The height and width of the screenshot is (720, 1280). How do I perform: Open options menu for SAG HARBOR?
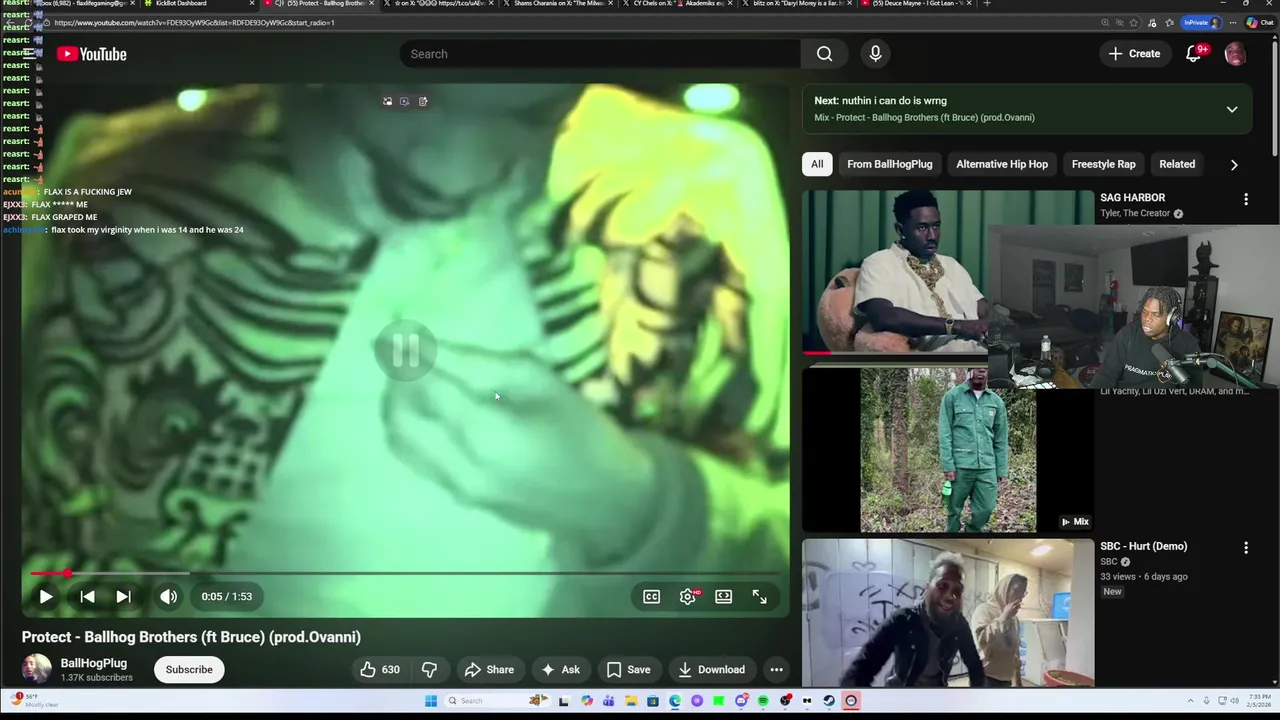coord(1246,200)
